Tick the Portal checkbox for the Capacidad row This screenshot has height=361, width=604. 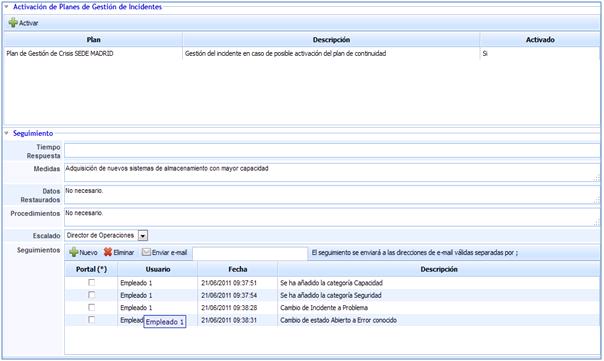pyautogui.click(x=91, y=282)
